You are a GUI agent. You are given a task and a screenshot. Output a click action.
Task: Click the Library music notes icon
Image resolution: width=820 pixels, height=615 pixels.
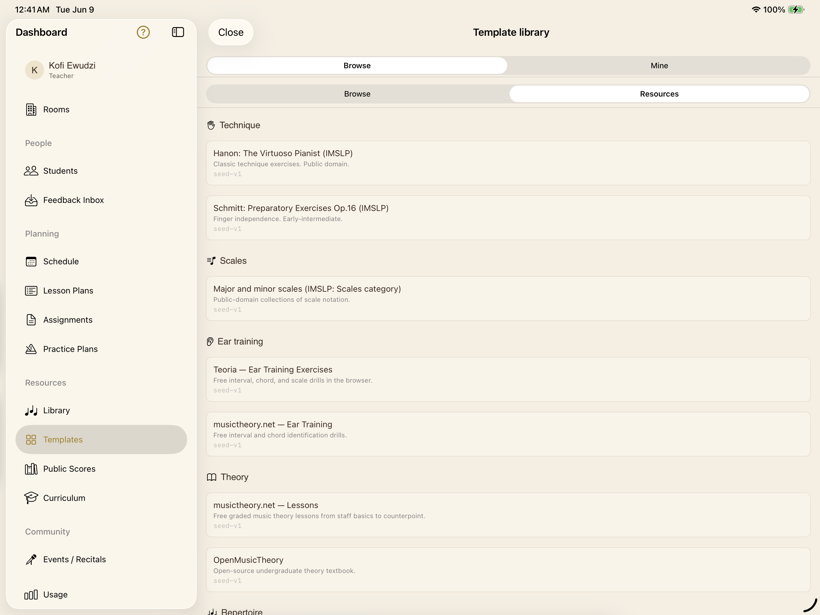click(31, 411)
